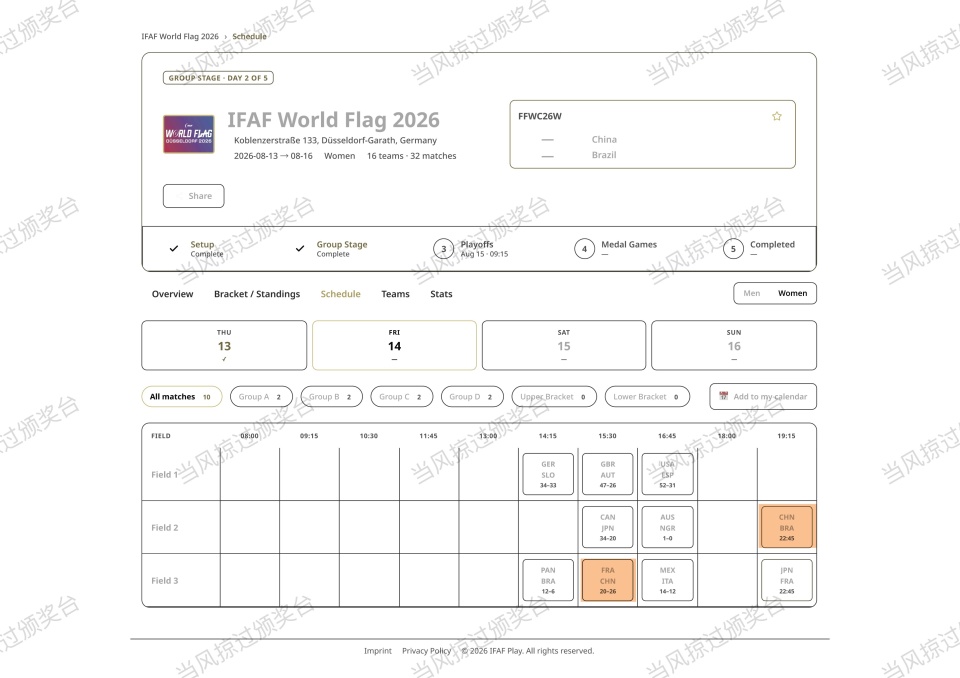
Task: Click Schedule breadcrumb item
Action: [249, 37]
